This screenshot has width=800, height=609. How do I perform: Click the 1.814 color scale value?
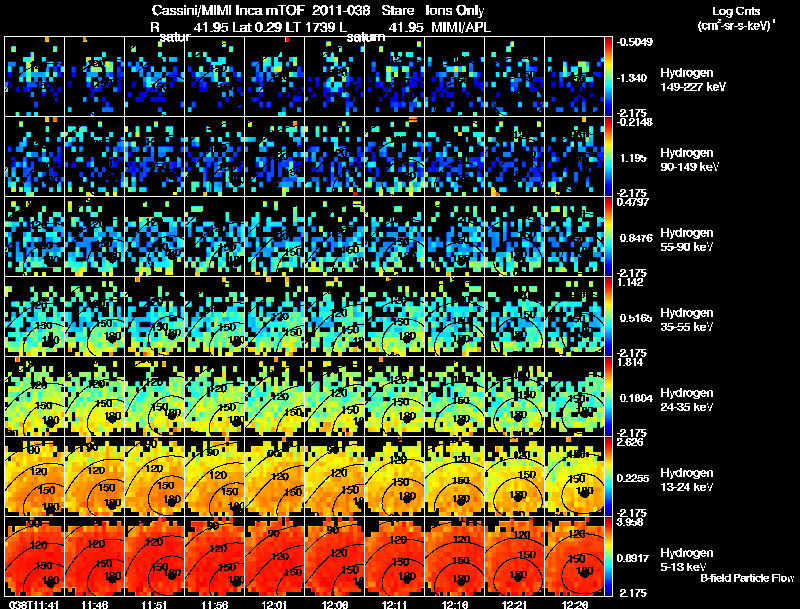pyautogui.click(x=630, y=362)
